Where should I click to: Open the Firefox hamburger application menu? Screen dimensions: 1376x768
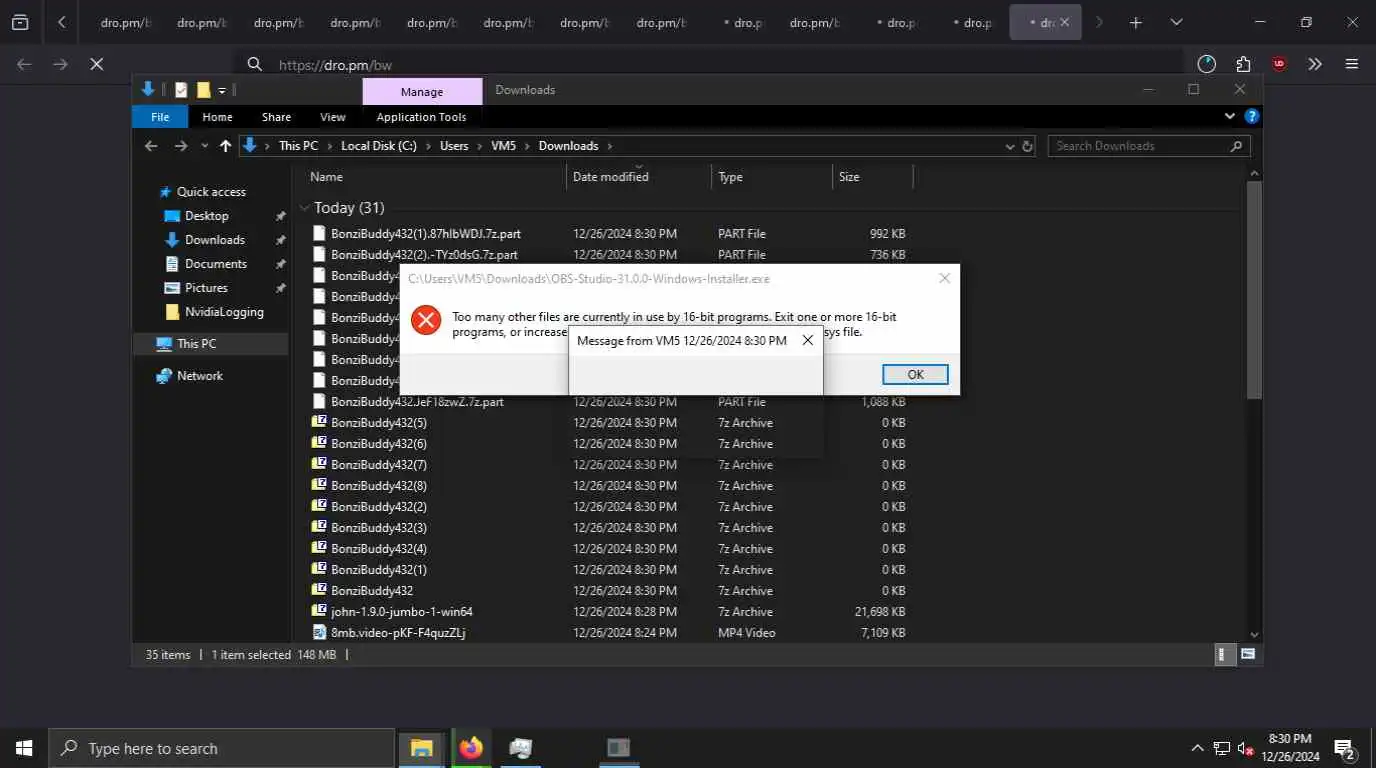coord(1352,64)
